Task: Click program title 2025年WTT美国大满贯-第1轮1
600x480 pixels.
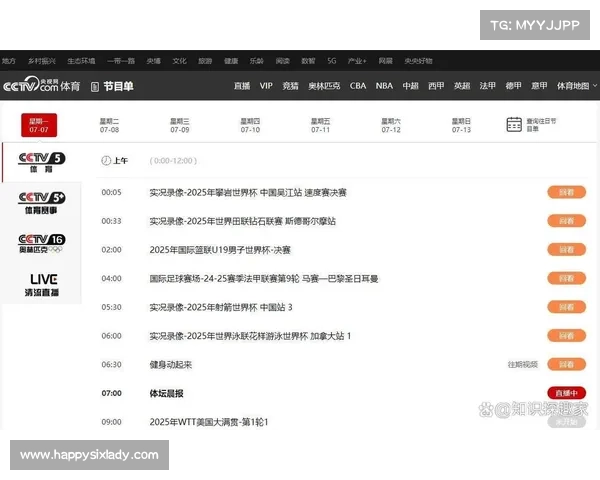Action: point(209,422)
